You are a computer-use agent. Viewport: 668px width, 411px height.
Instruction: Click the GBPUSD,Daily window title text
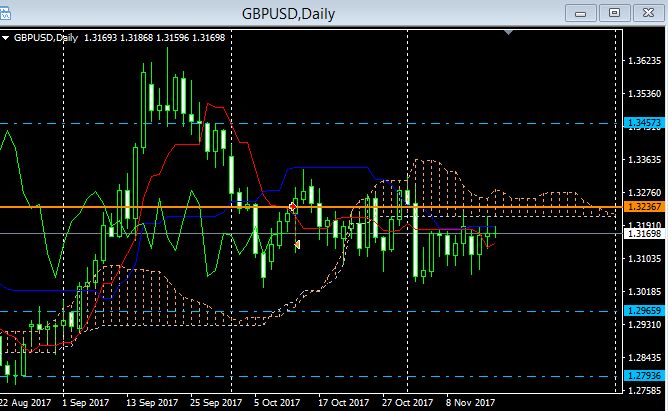pyautogui.click(x=288, y=14)
